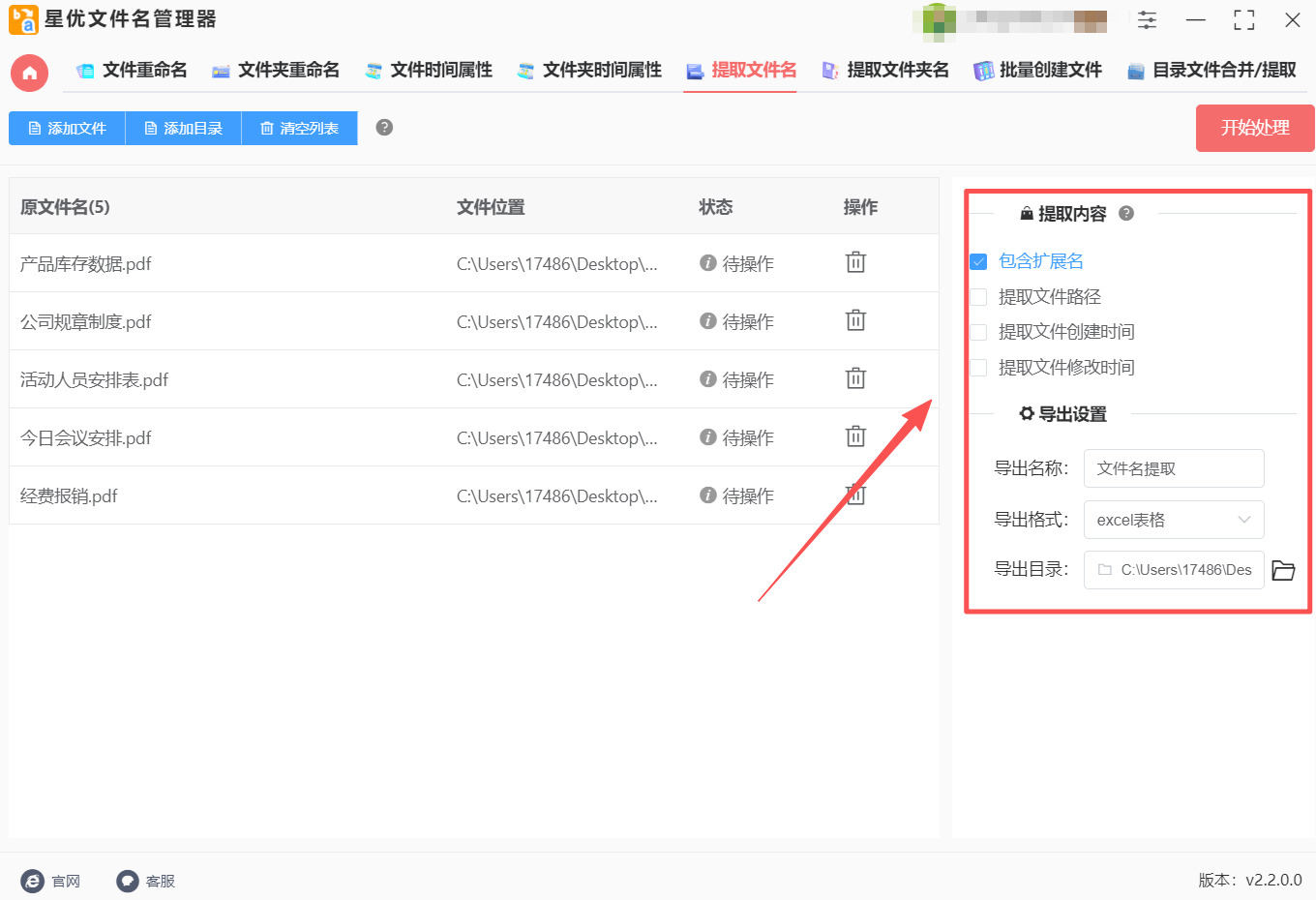Open settings via the sliders icon top right

point(1147,19)
